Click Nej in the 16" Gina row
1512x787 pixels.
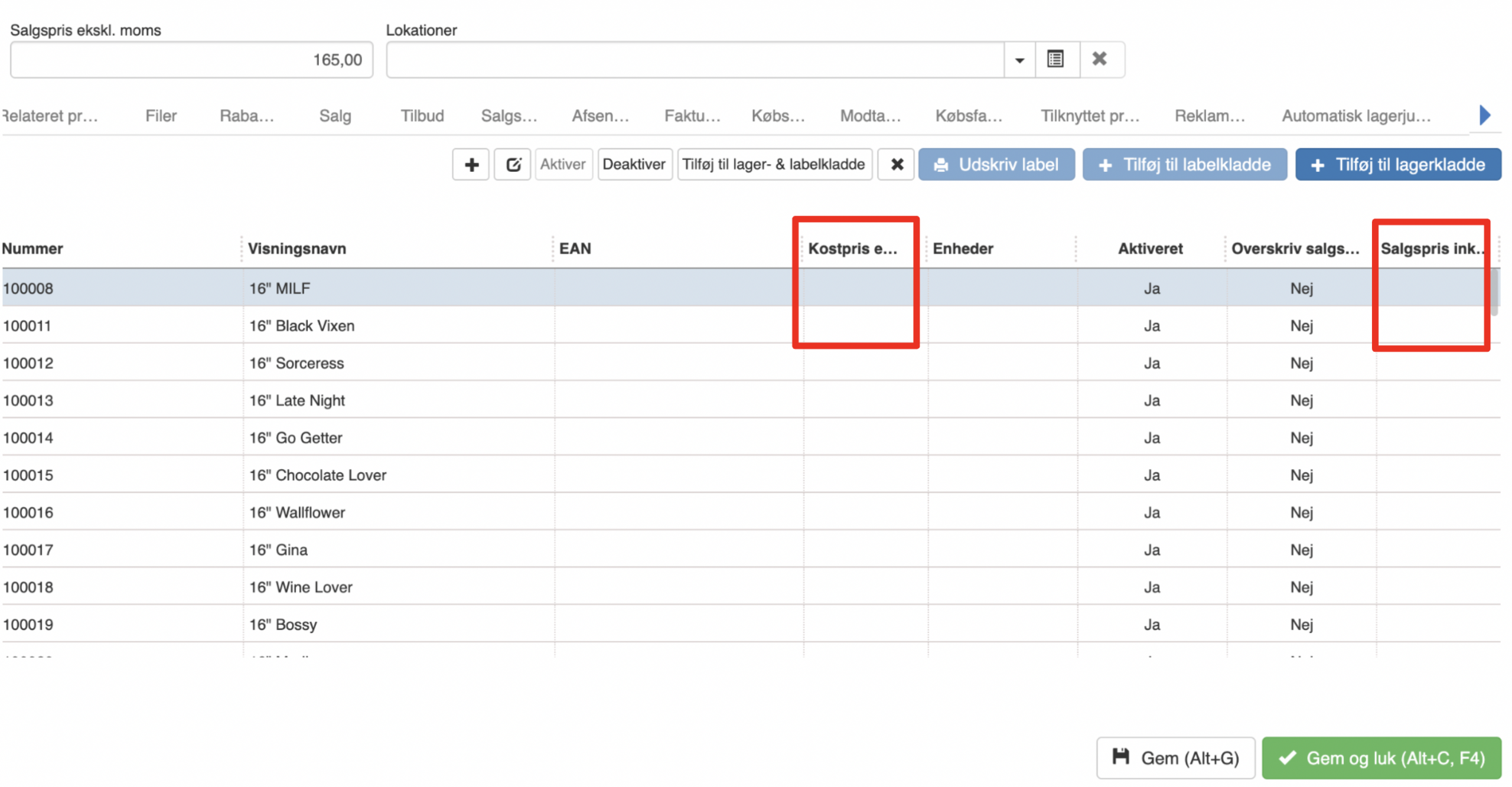pyautogui.click(x=1301, y=549)
